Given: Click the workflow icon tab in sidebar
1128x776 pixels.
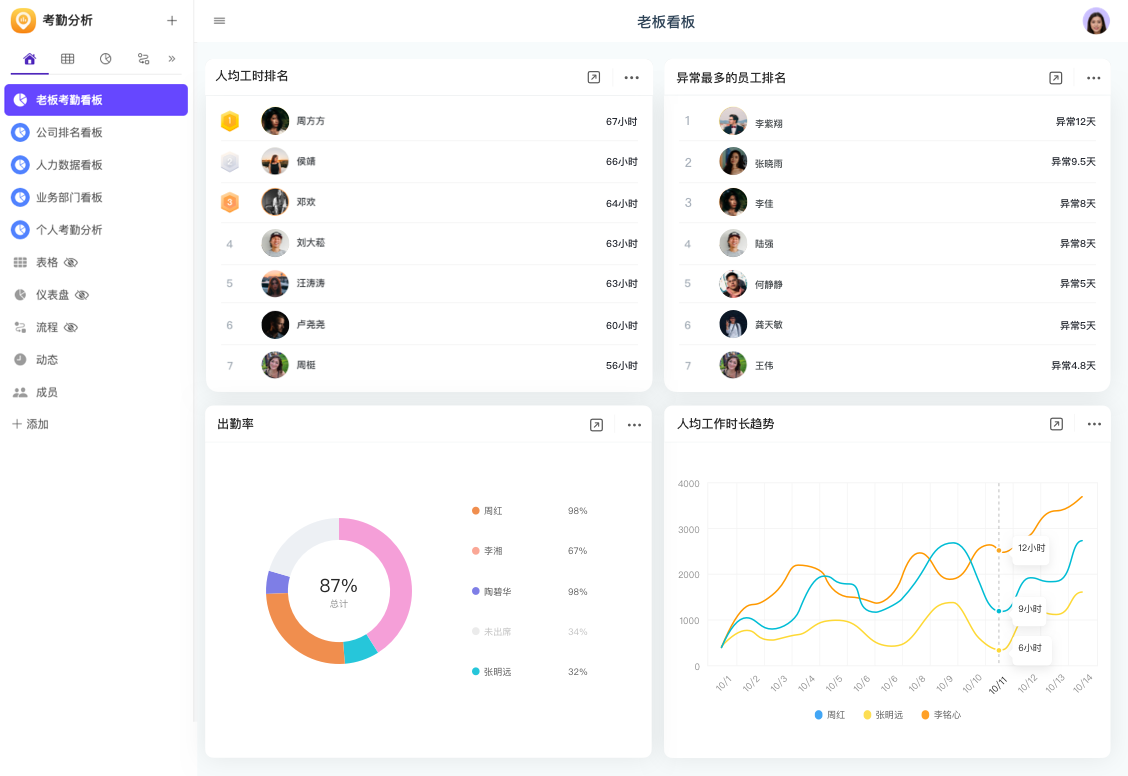Looking at the screenshot, I should coord(143,59).
